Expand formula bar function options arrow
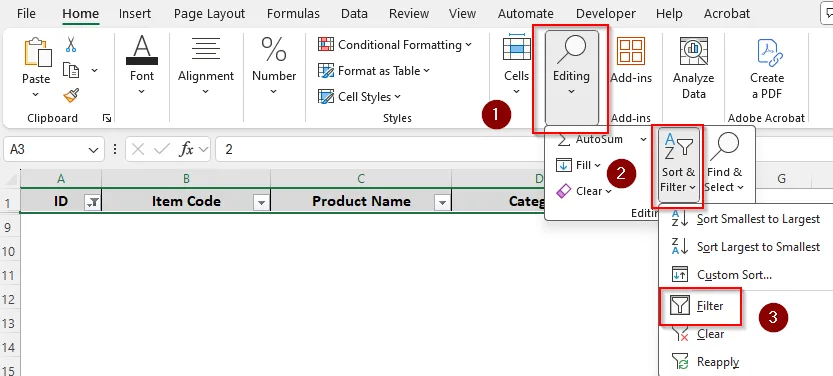This screenshot has height=376, width=833. pos(203,150)
